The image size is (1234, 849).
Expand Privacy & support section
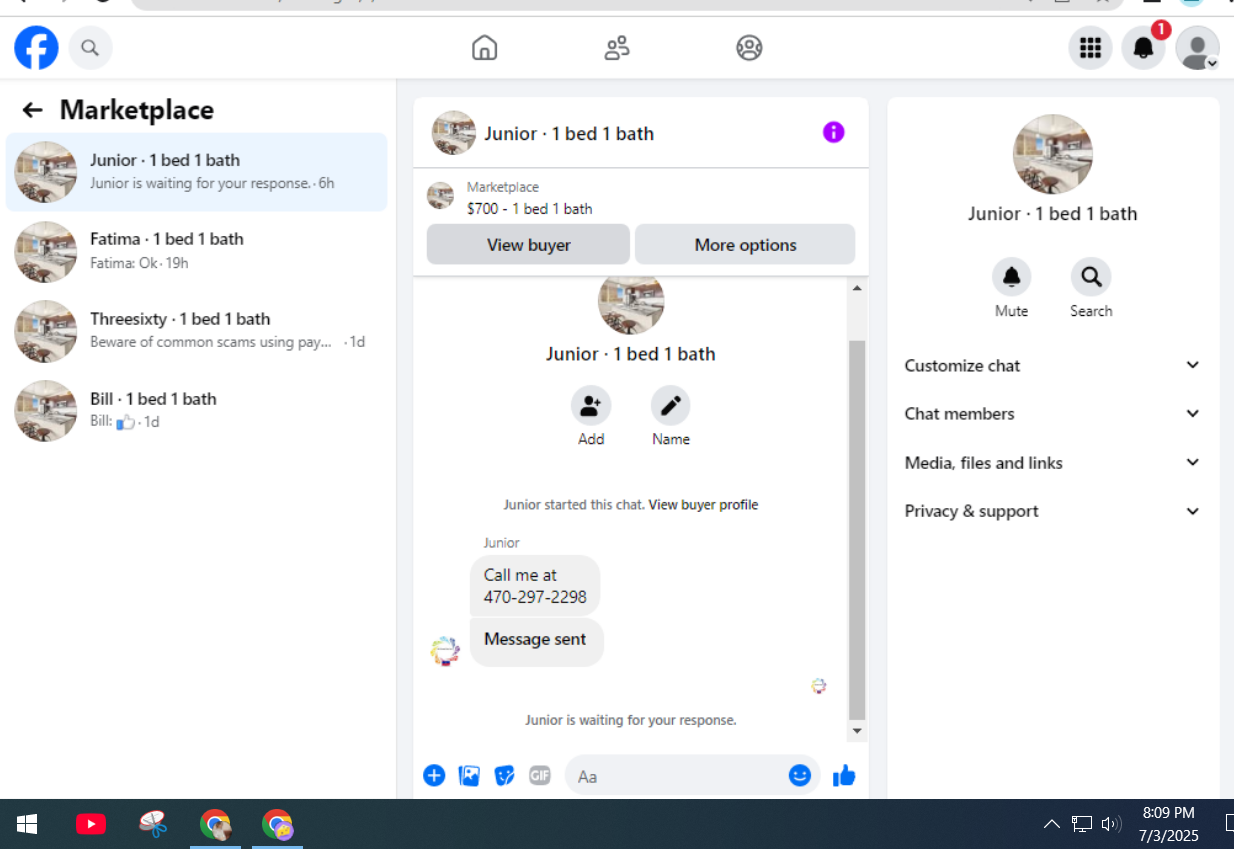click(1052, 511)
